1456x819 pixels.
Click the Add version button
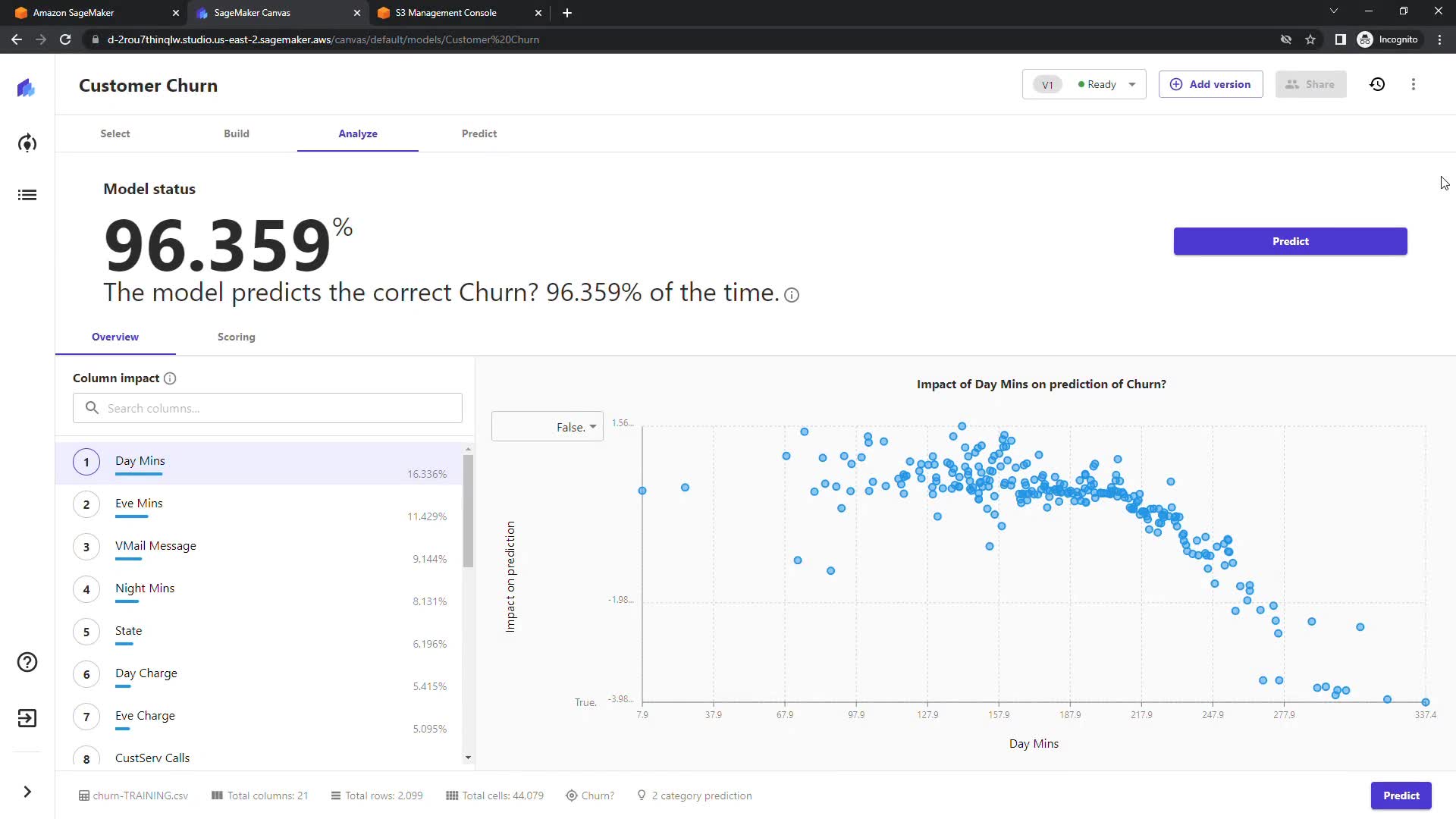coord(1210,85)
